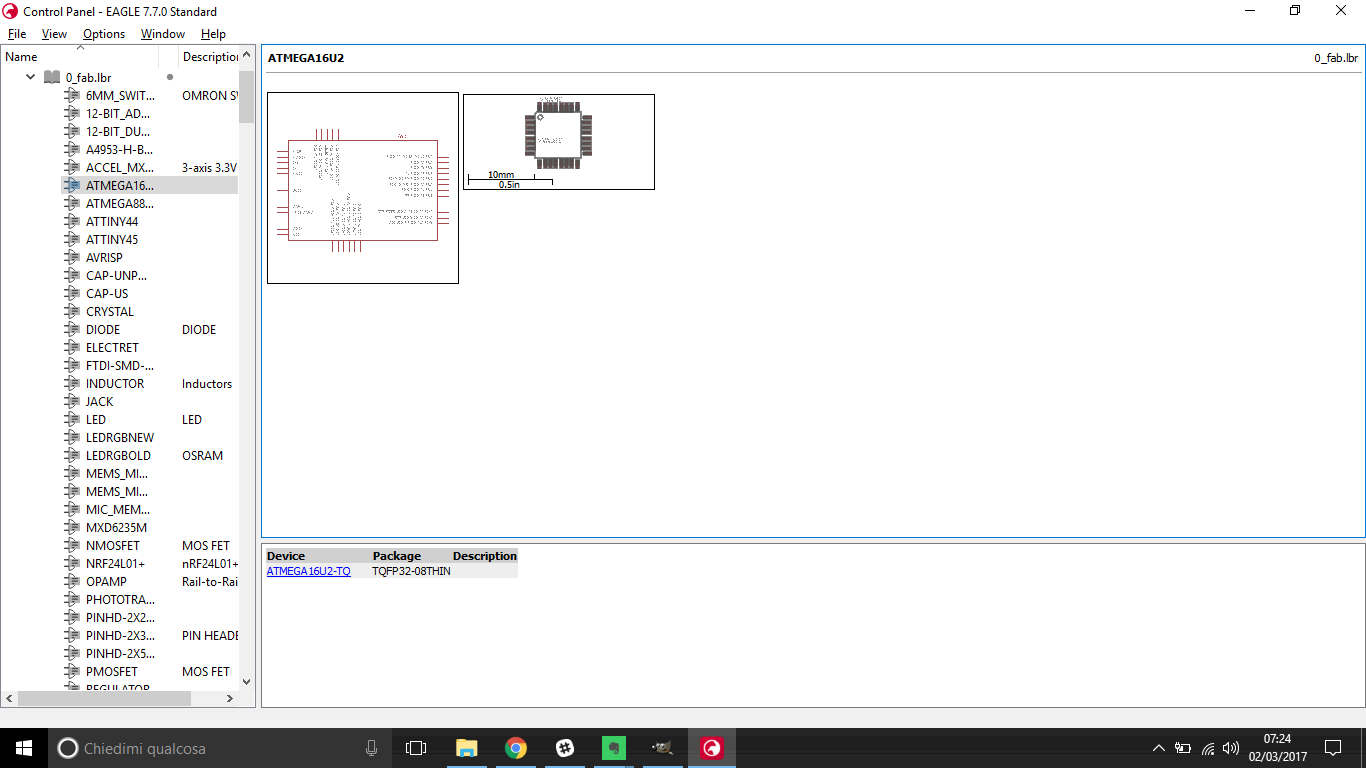Launch Chrome from the taskbar

click(516, 748)
